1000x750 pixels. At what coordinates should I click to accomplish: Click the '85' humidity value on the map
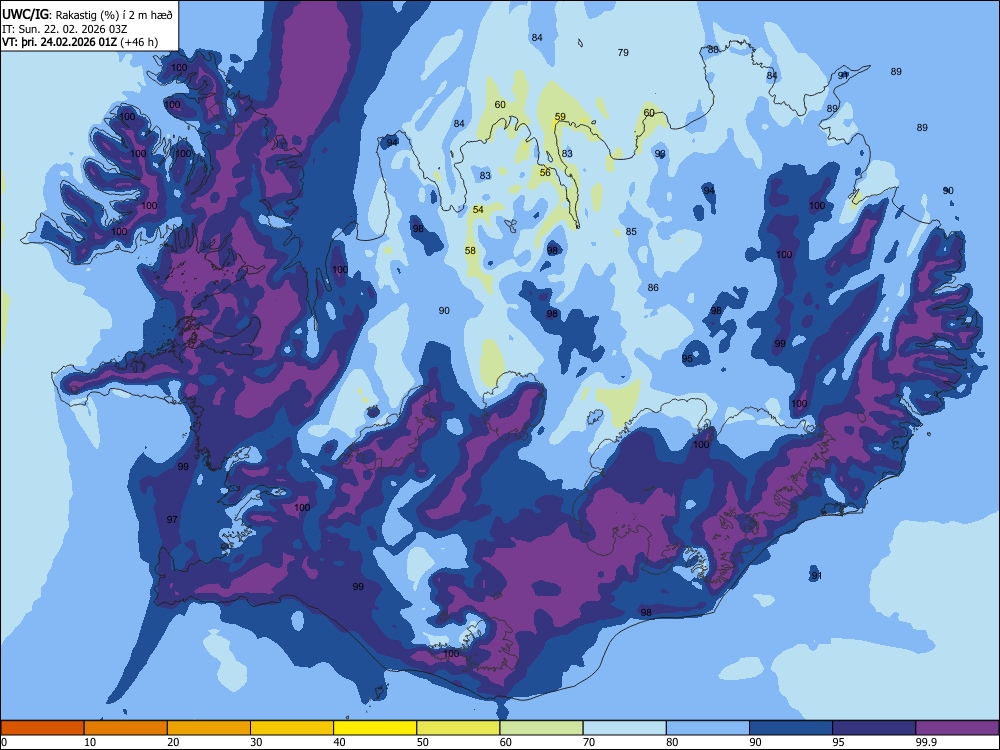pos(631,232)
